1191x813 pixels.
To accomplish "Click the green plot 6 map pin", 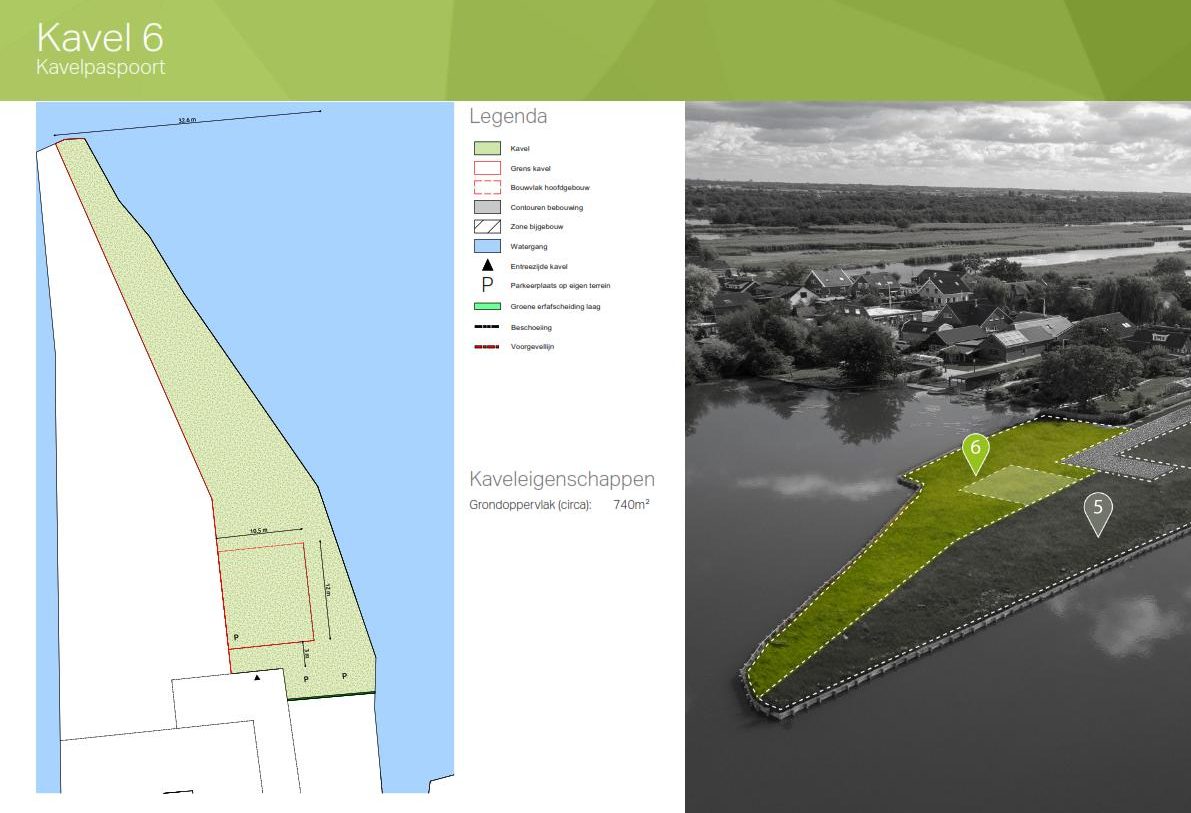I will tap(975, 452).
